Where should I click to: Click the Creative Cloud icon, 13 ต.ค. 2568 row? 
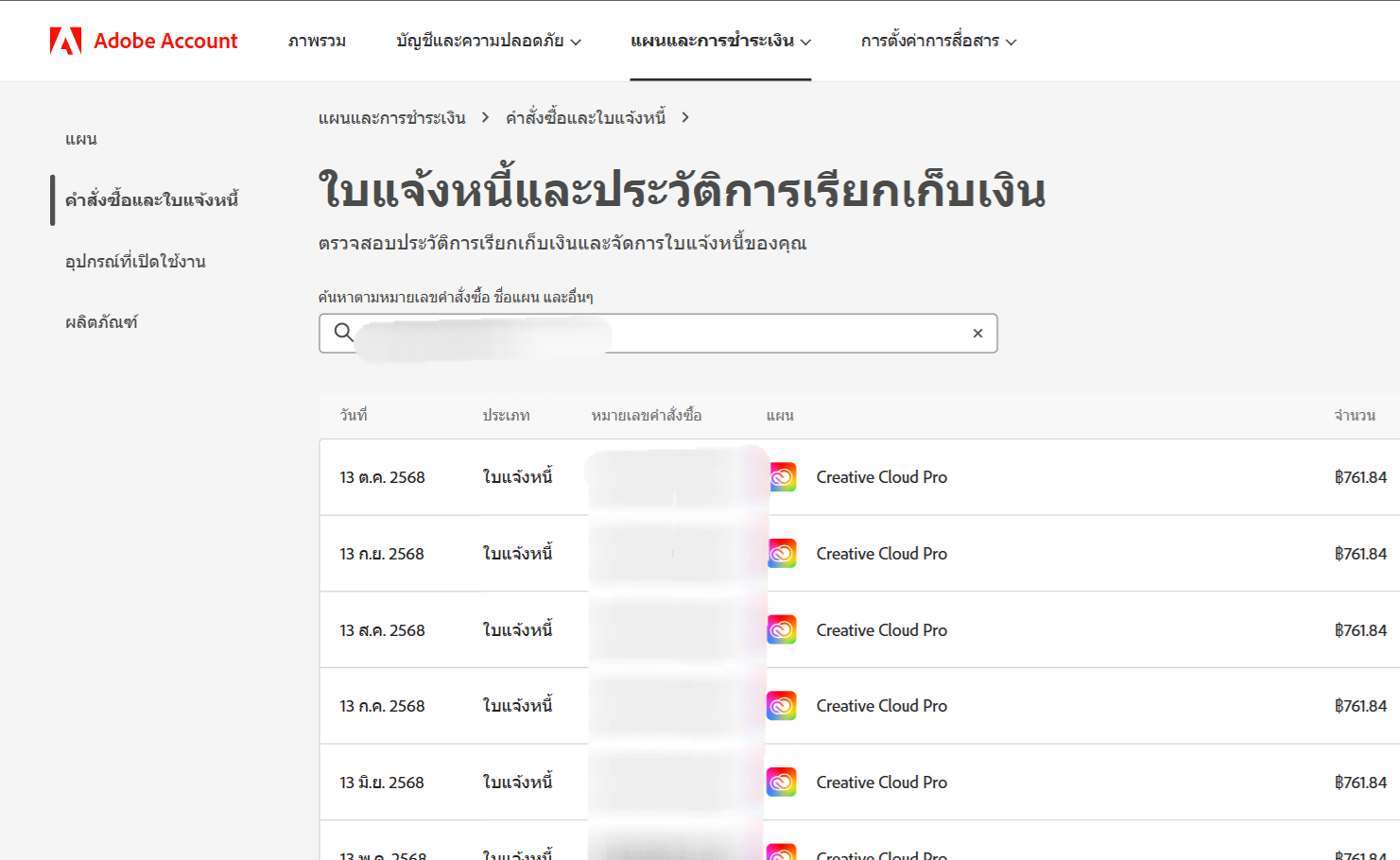pyautogui.click(x=782, y=477)
